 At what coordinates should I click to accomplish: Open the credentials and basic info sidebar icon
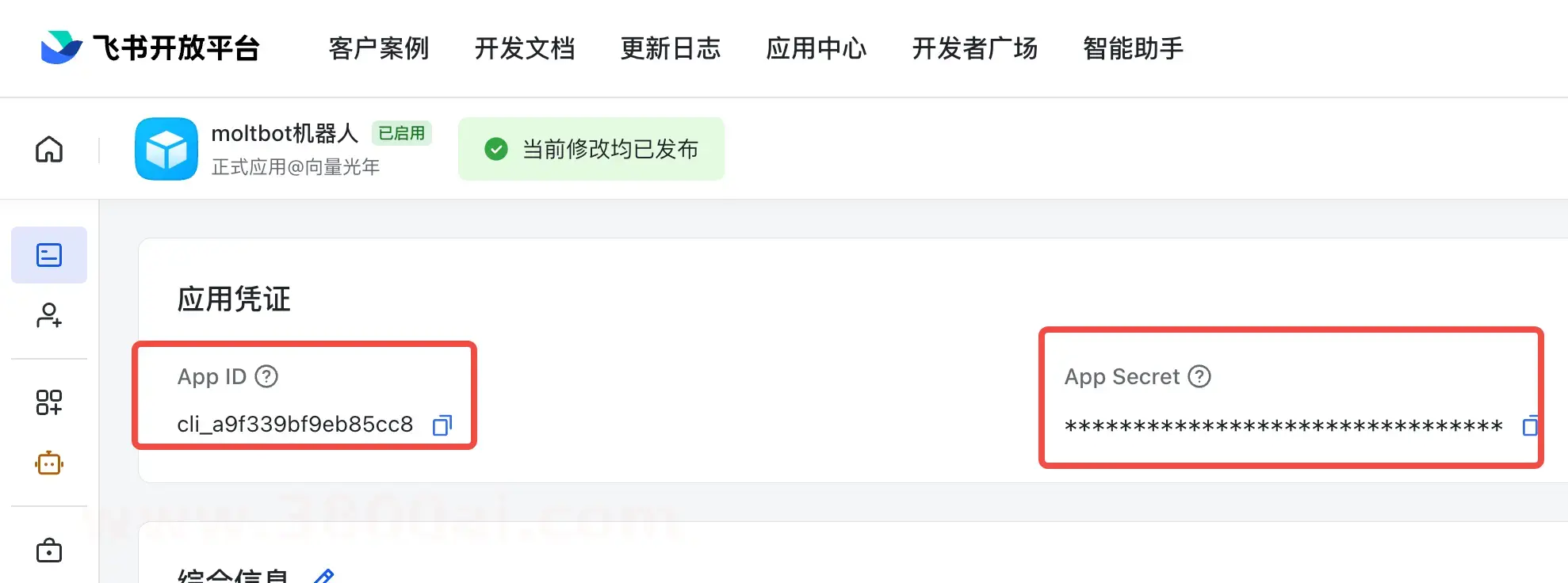[49, 255]
